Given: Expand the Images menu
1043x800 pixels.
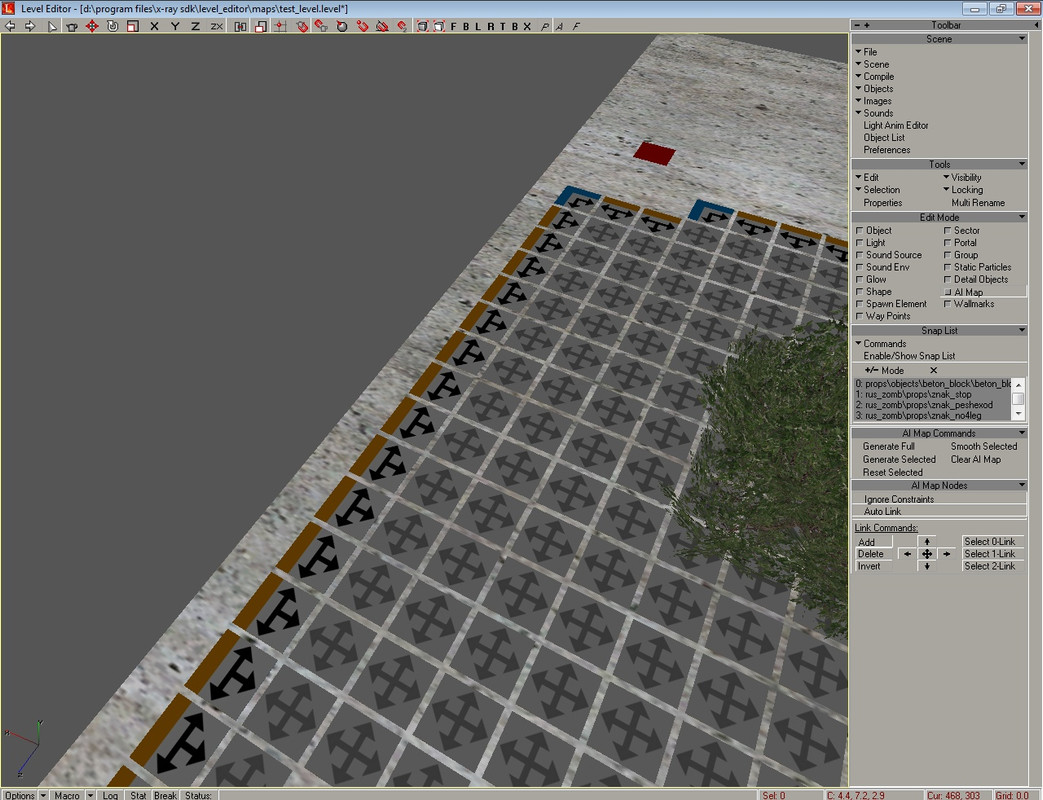Looking at the screenshot, I should [873, 101].
